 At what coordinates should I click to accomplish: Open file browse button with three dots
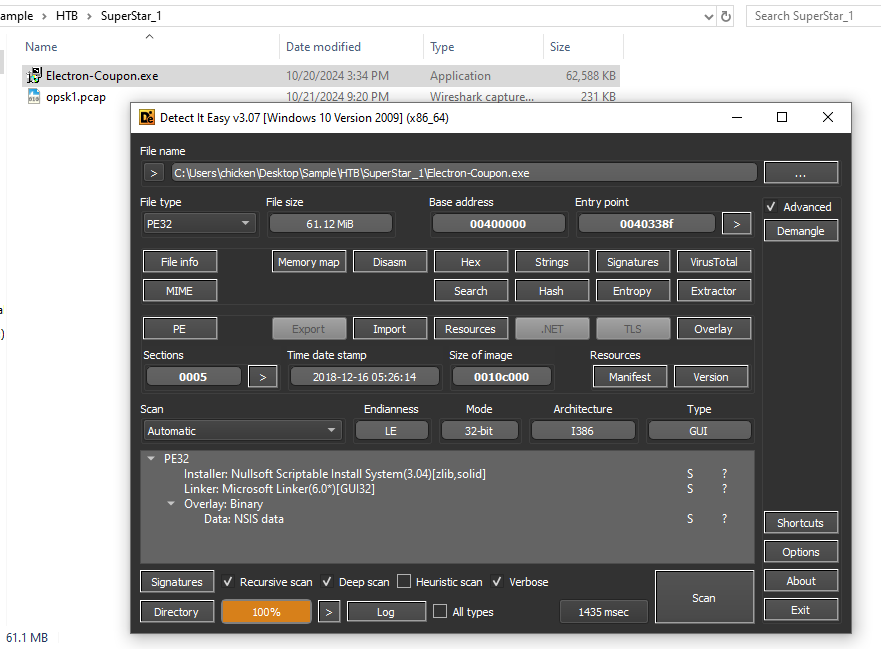801,173
